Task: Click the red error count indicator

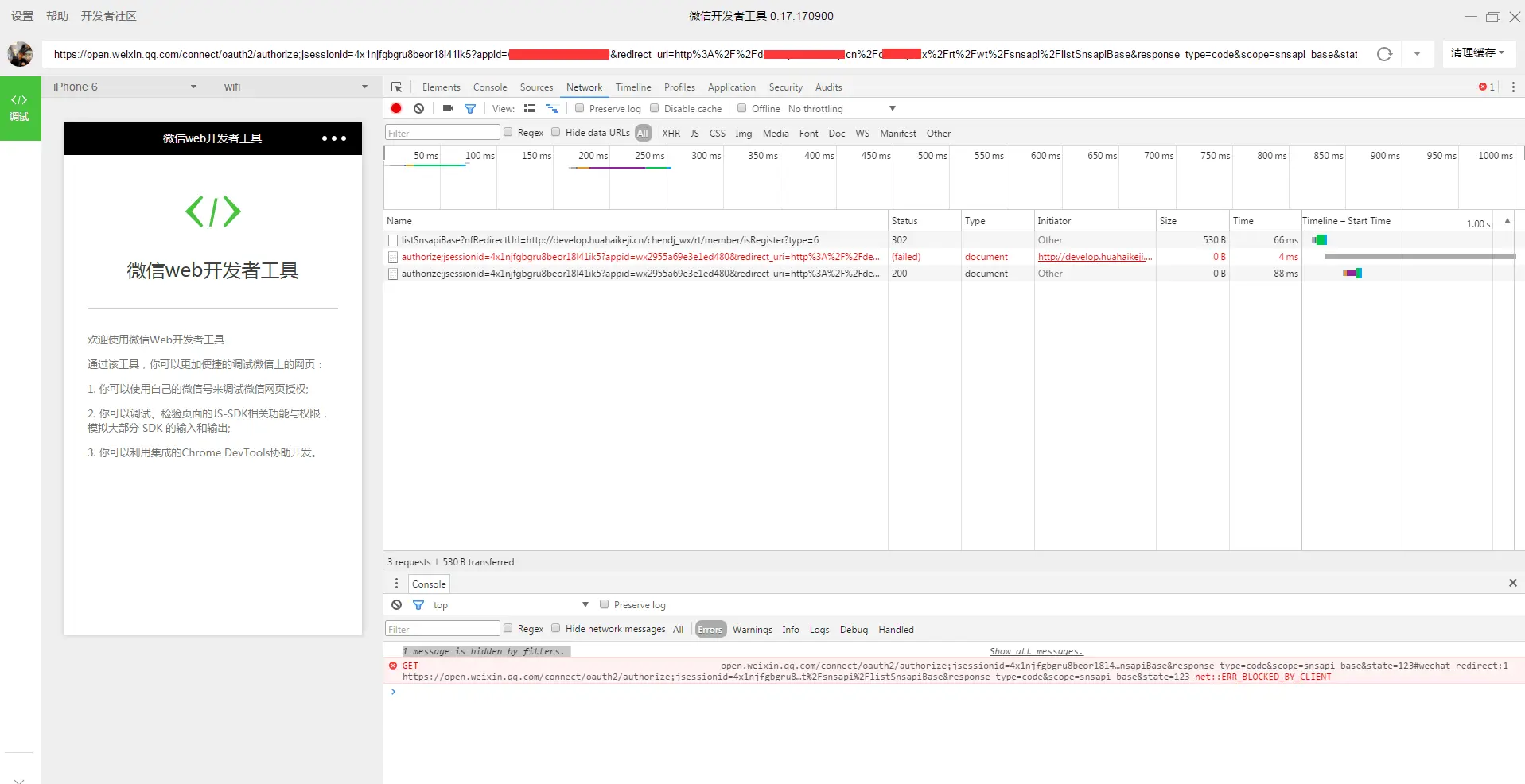Action: (x=1487, y=87)
